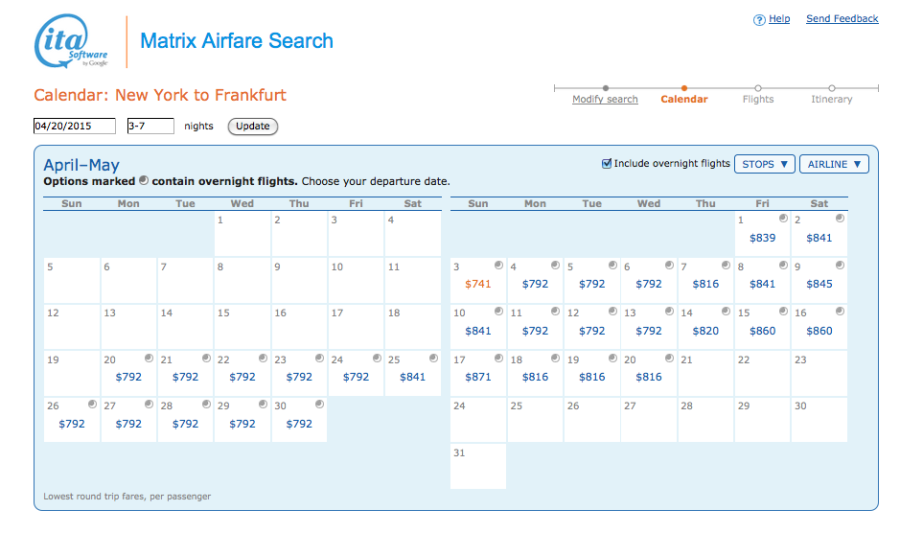Screen dimensions: 900x533
Task: Go to Modify search step
Action: [x=605, y=99]
